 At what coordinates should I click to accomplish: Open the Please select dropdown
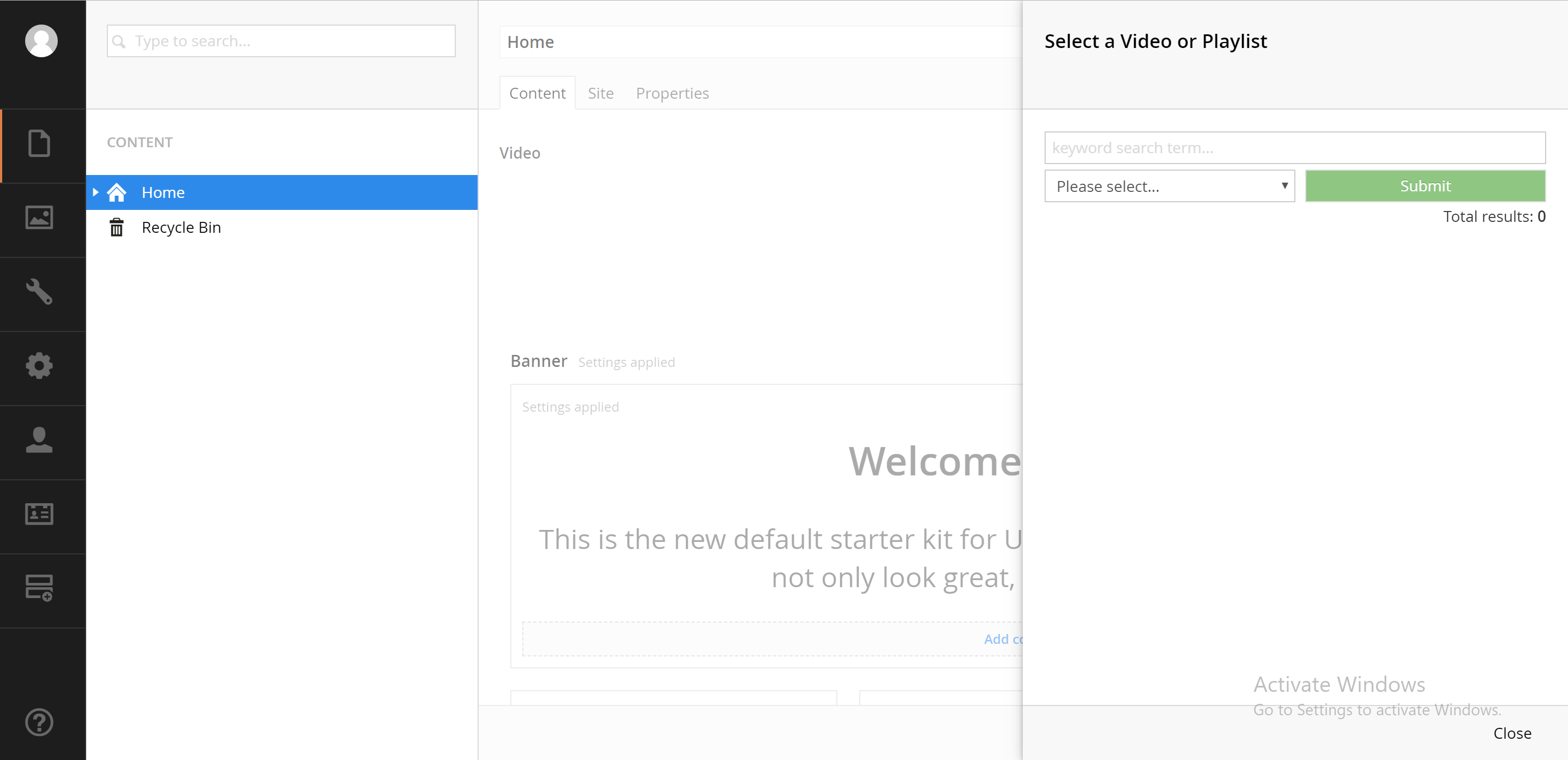click(1169, 186)
